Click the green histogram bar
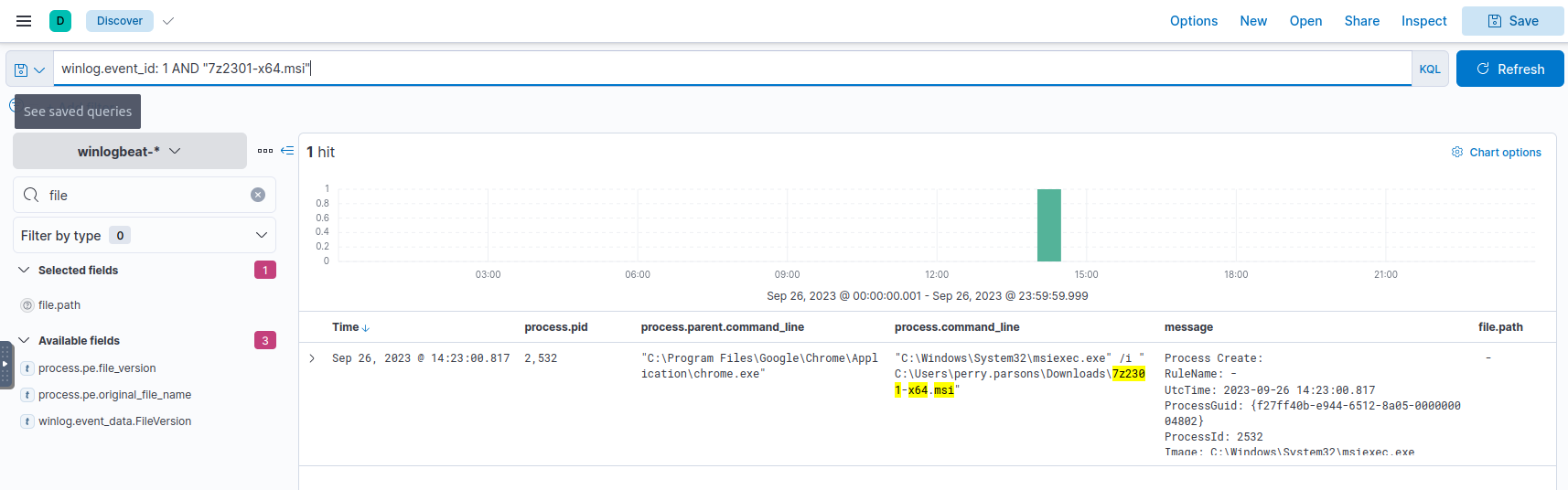The height and width of the screenshot is (490, 1568). [1048, 225]
